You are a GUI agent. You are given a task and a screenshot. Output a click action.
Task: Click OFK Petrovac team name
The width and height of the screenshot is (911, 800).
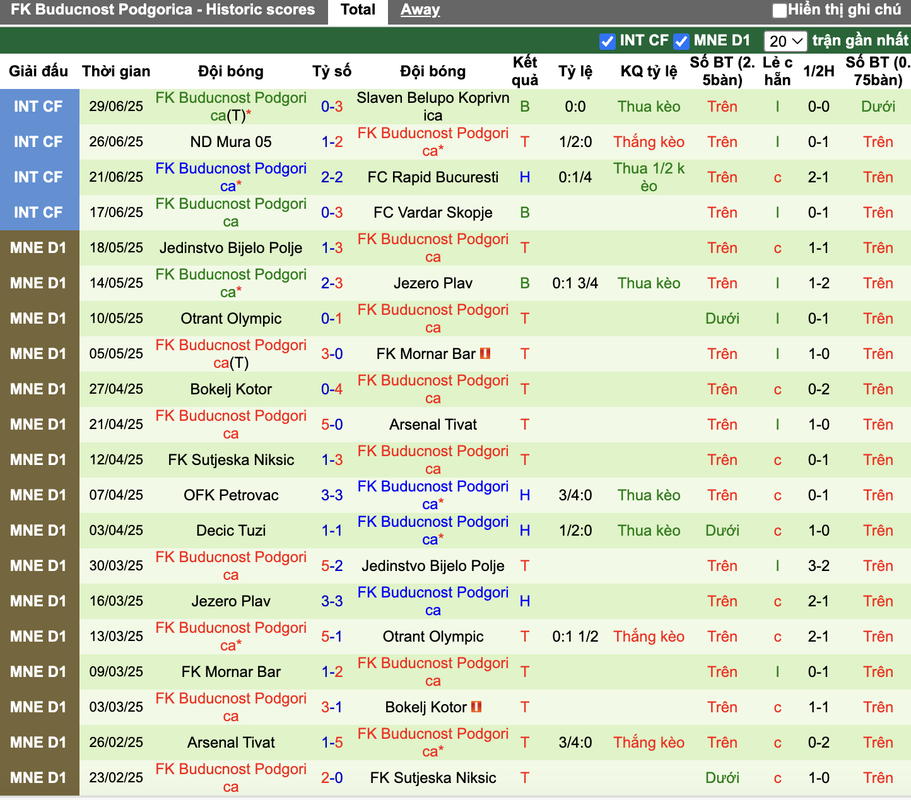click(231, 495)
